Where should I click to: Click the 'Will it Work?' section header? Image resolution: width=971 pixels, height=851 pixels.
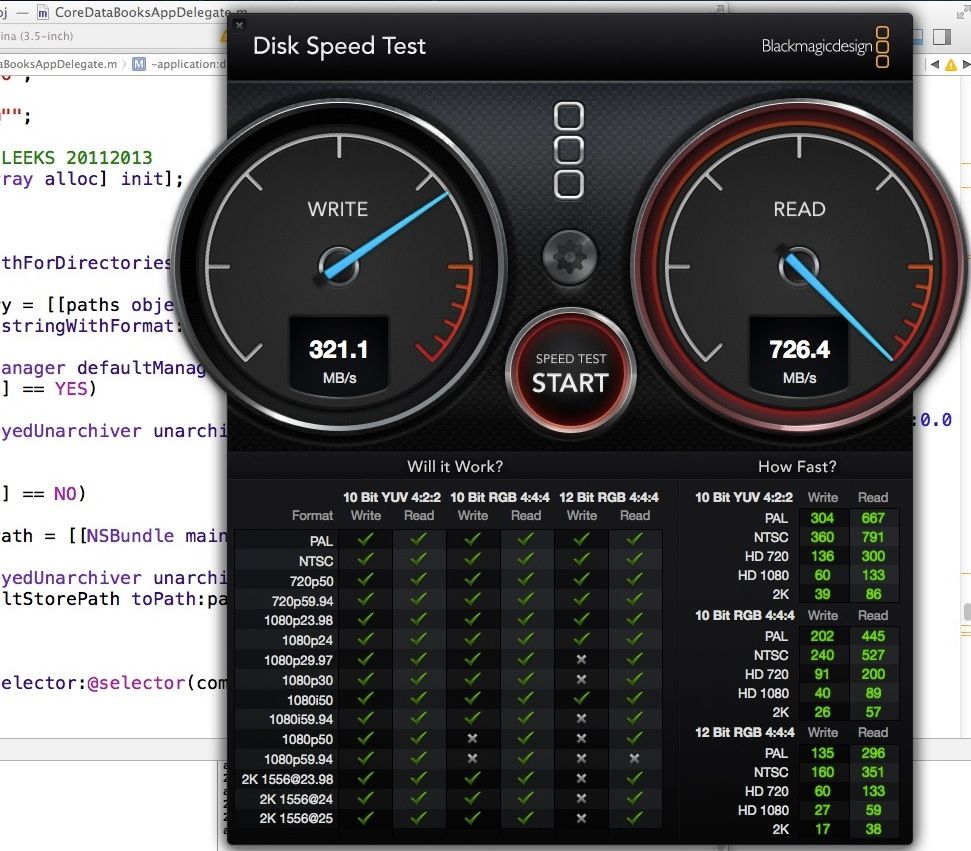point(454,466)
